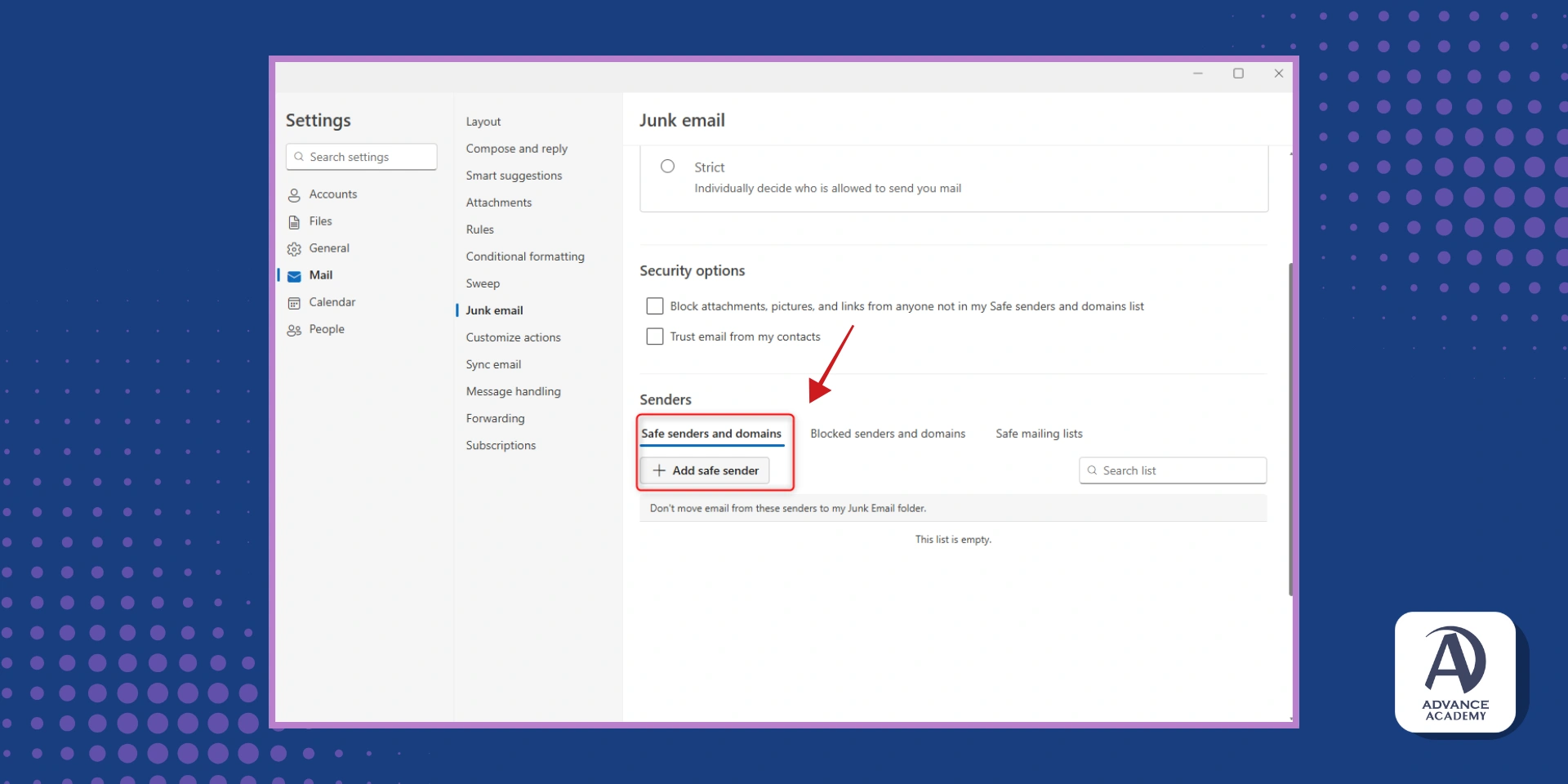The width and height of the screenshot is (1568, 784).
Task: Select Conditional formatting option
Action: pyautogui.click(x=525, y=256)
